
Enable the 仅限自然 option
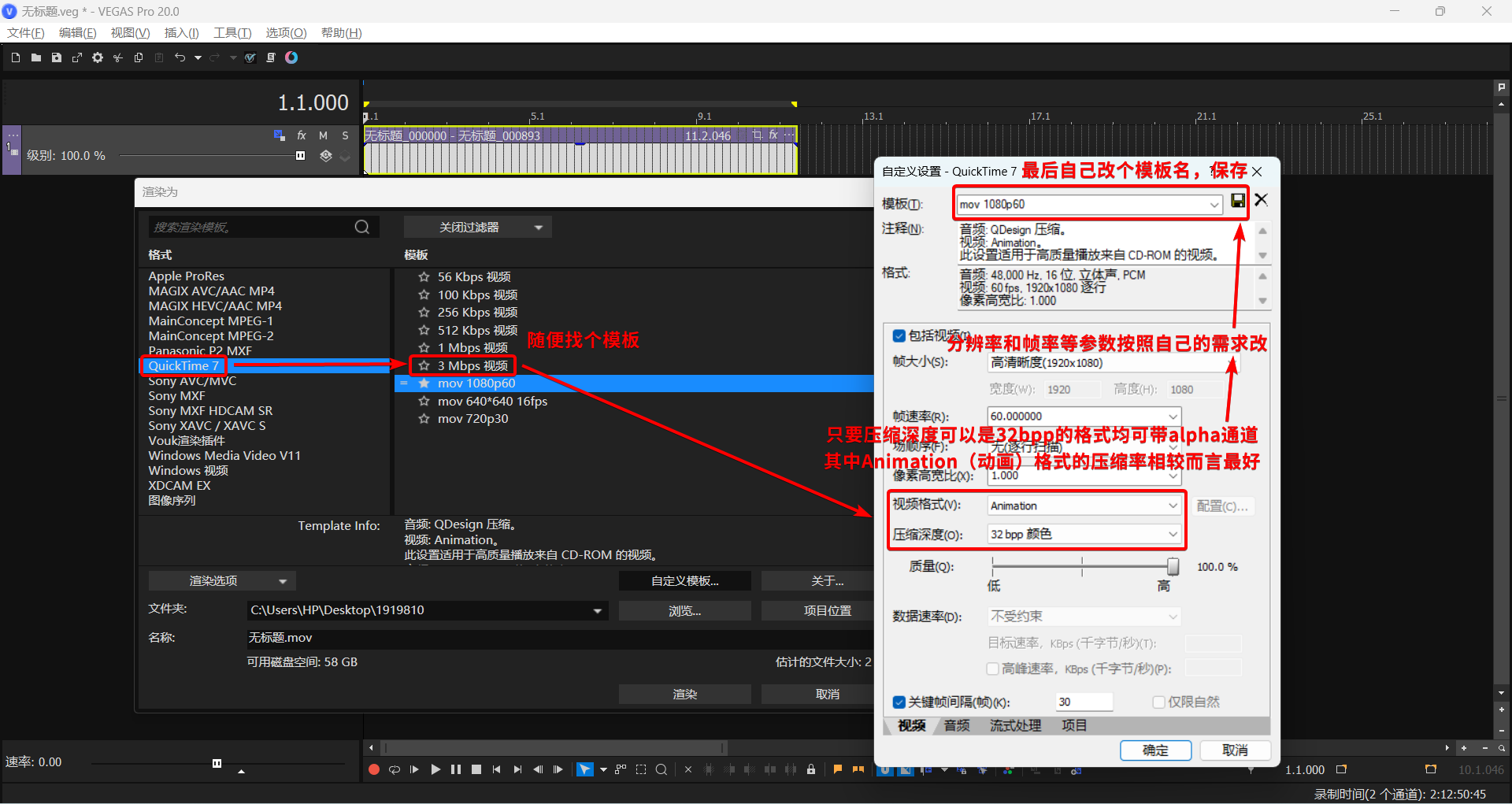tap(1159, 702)
